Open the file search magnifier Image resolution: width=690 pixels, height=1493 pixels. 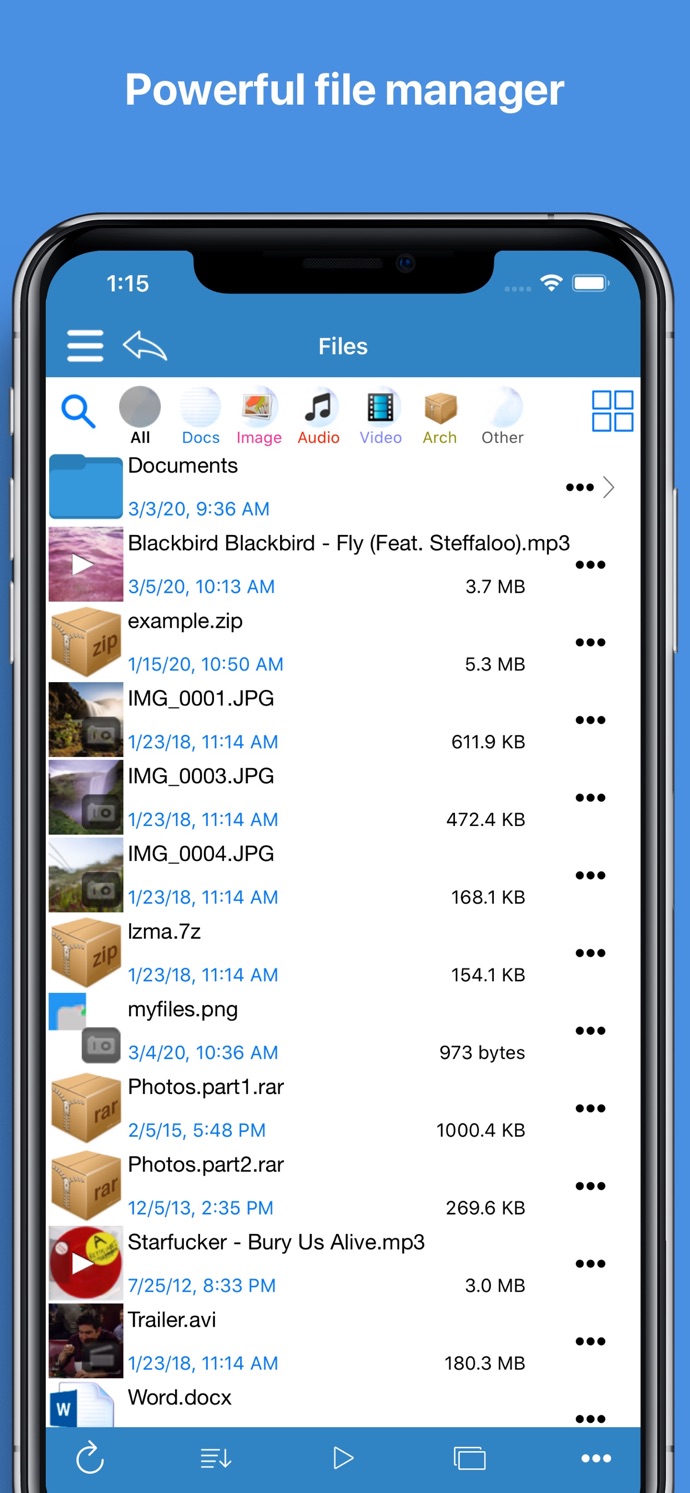click(78, 411)
